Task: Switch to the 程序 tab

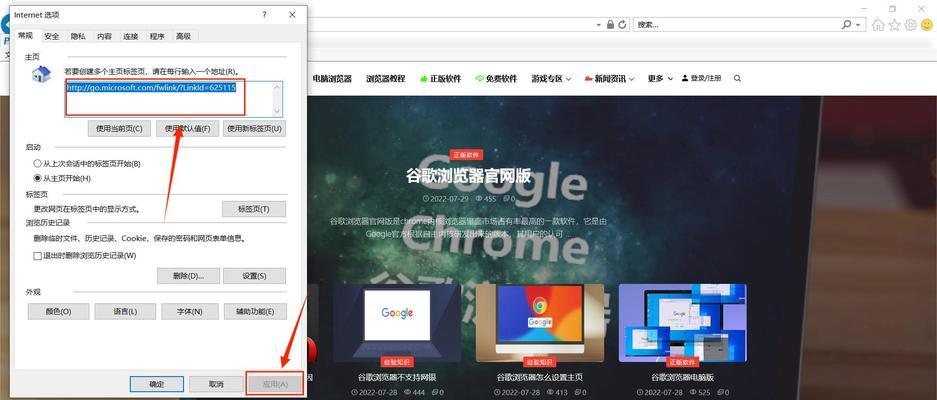Action: pyautogui.click(x=157, y=36)
